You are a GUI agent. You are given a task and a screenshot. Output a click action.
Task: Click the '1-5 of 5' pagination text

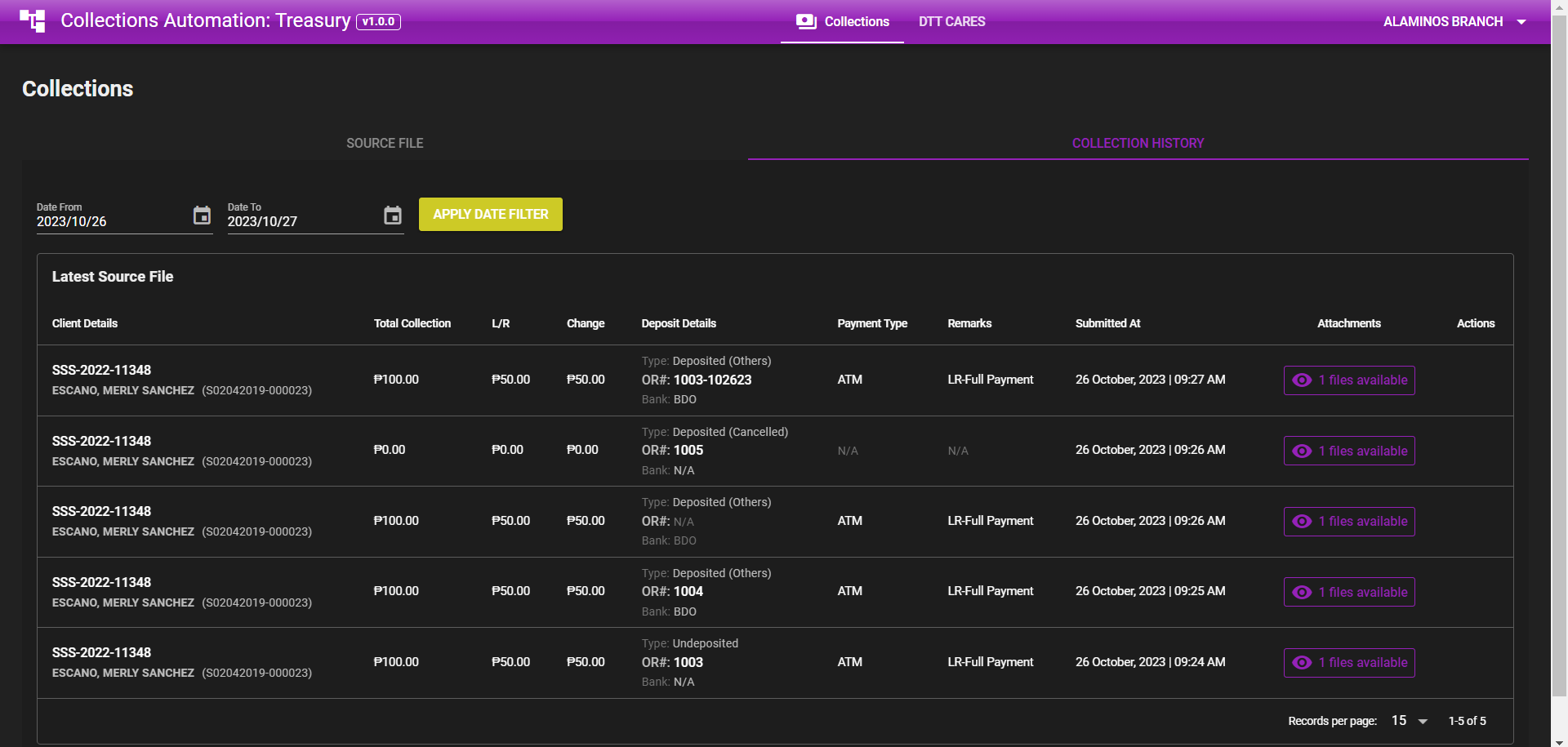click(1468, 721)
